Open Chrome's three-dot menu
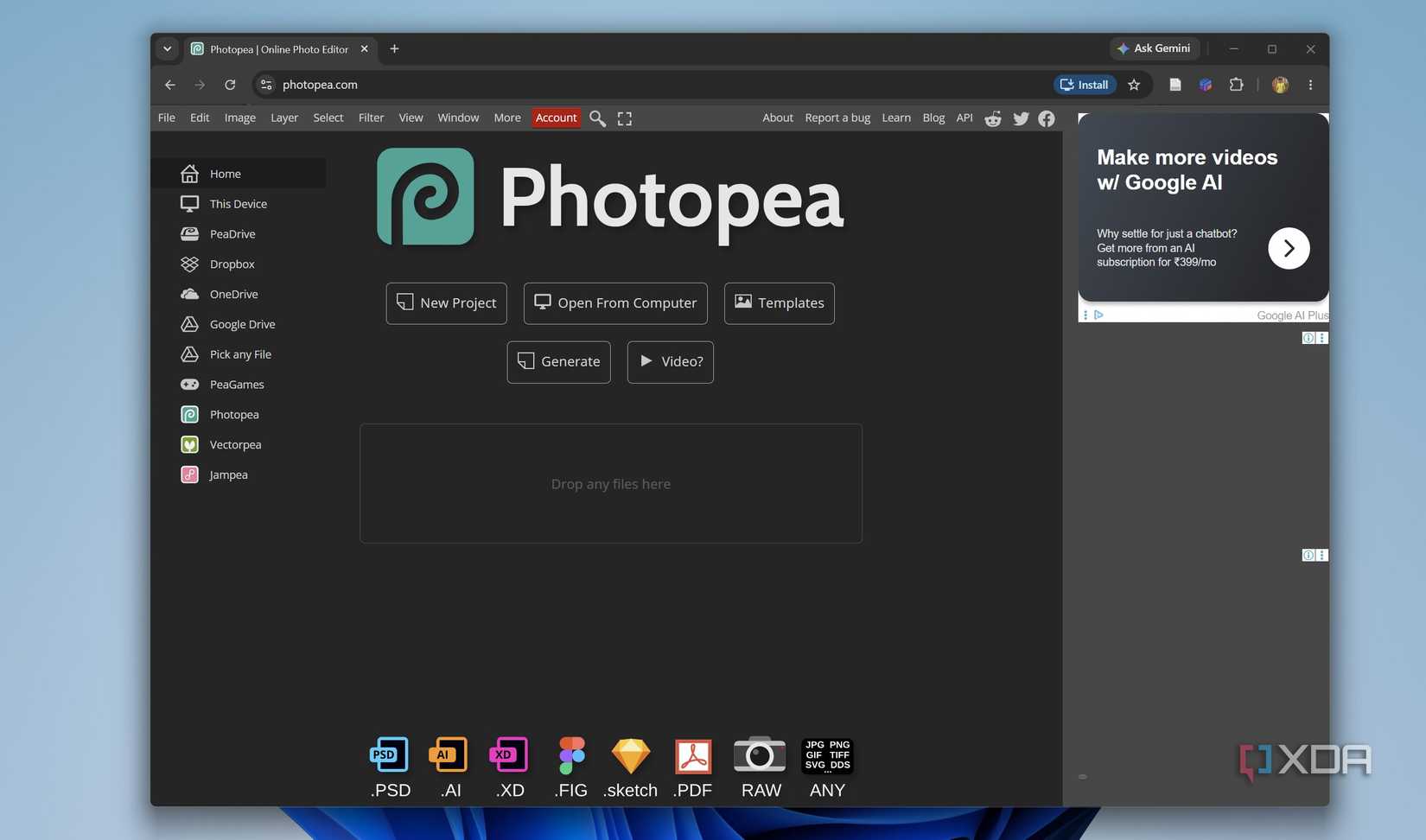The height and width of the screenshot is (840, 1426). (1310, 85)
